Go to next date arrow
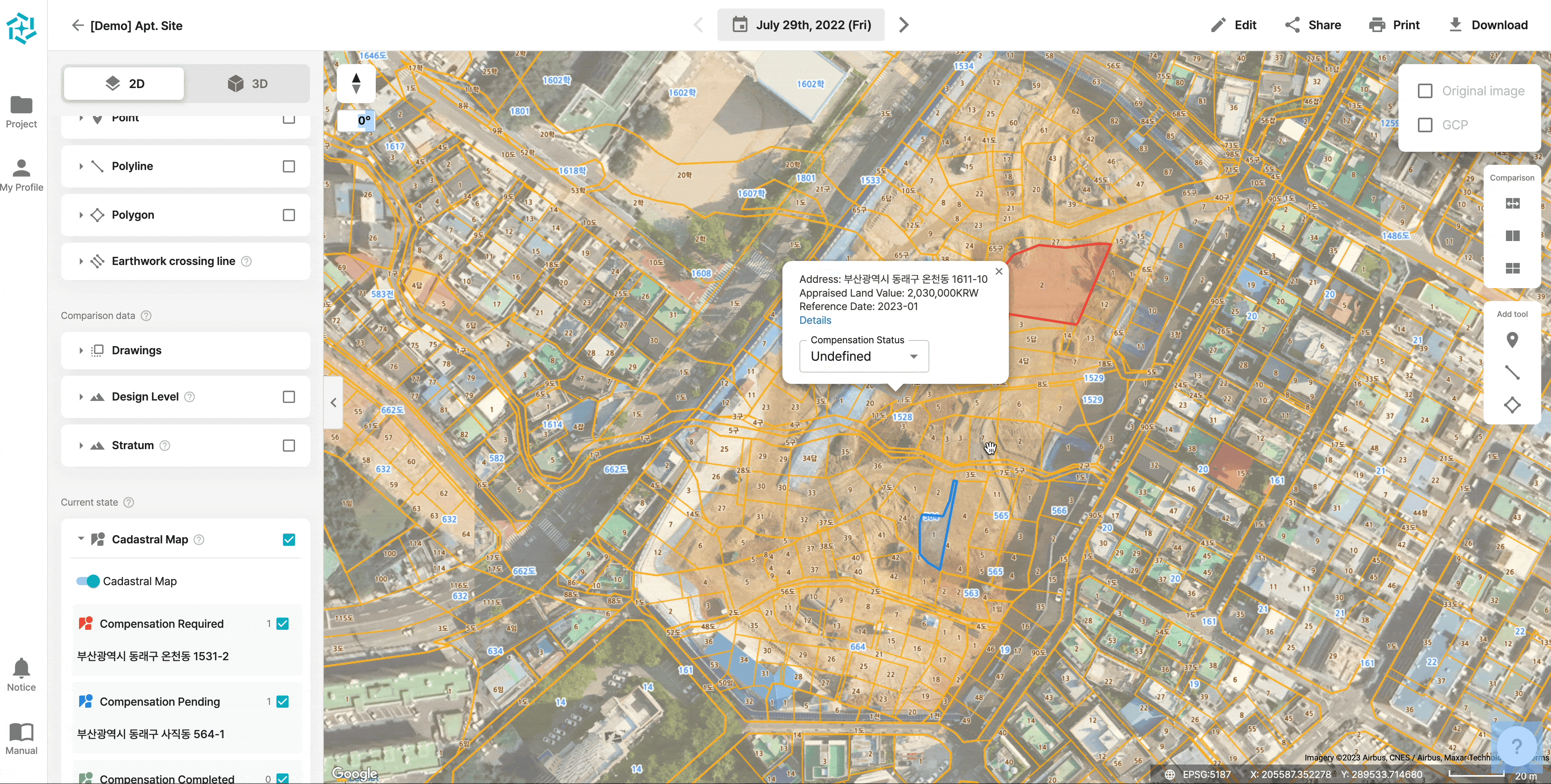Screen dimensions: 1551x784 pos(904,25)
